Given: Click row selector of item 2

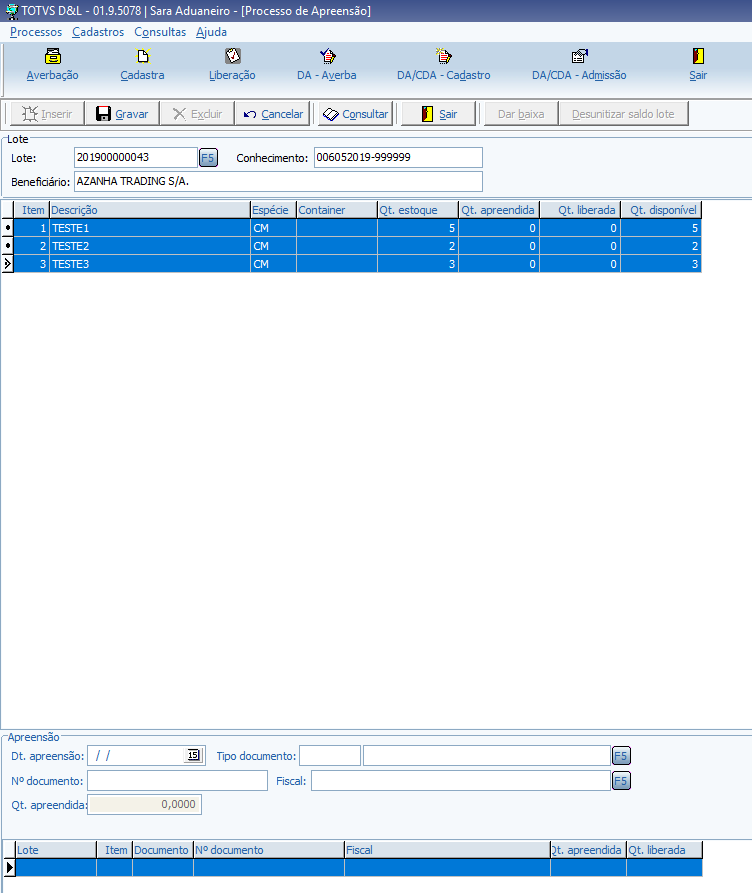Looking at the screenshot, I should (x=7, y=246).
